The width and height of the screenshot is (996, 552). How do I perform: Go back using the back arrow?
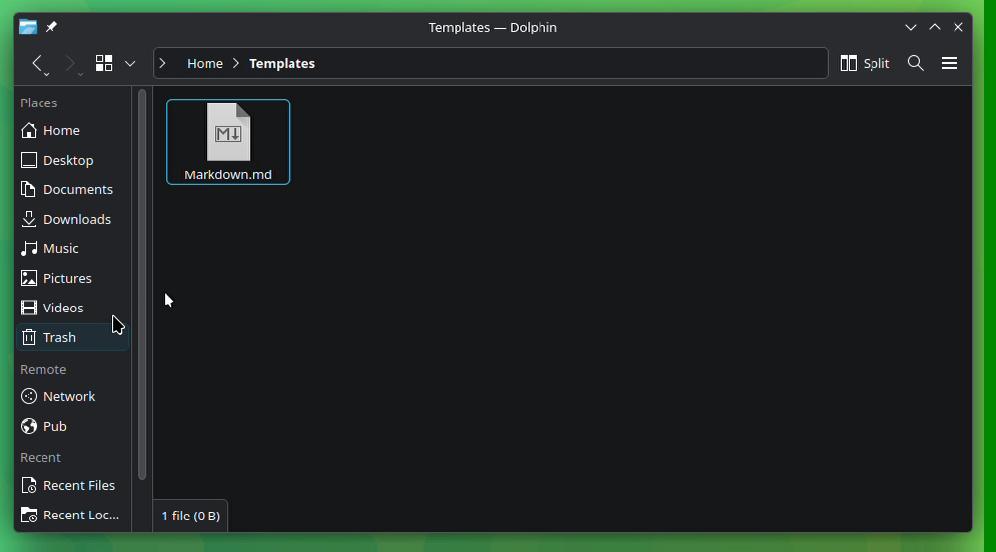click(x=38, y=64)
